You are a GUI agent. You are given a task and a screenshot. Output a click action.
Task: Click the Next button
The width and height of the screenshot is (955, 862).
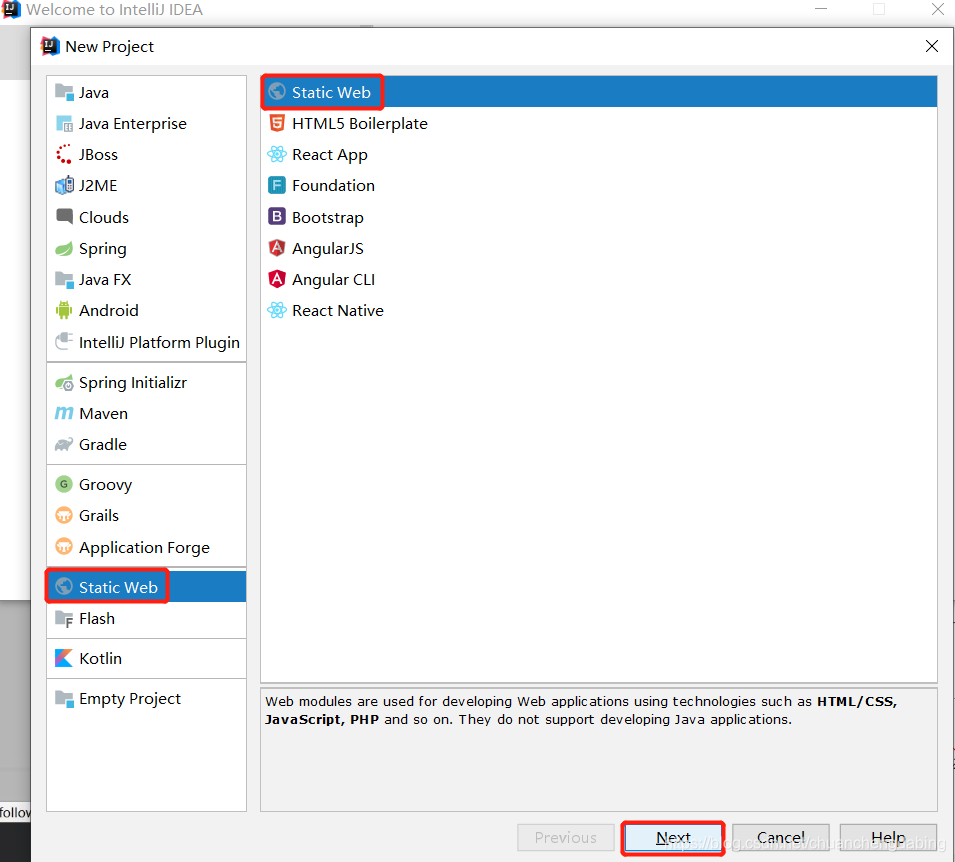[x=673, y=838]
